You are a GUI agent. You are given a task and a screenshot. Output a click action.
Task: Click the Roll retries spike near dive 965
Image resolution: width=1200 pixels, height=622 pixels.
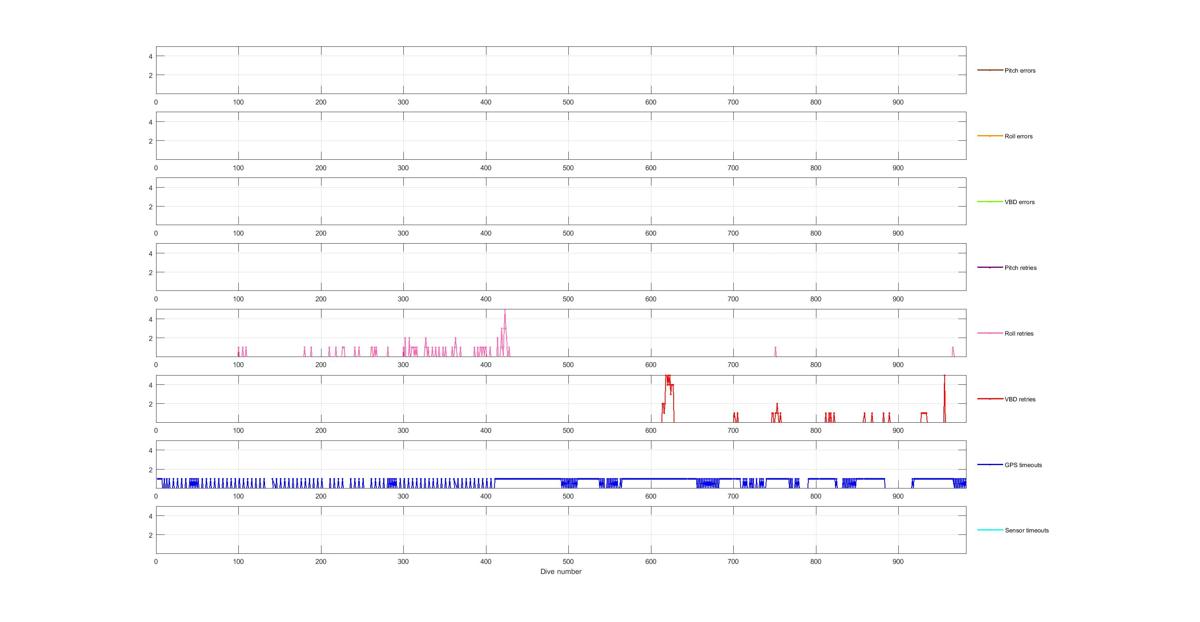pyautogui.click(x=953, y=350)
